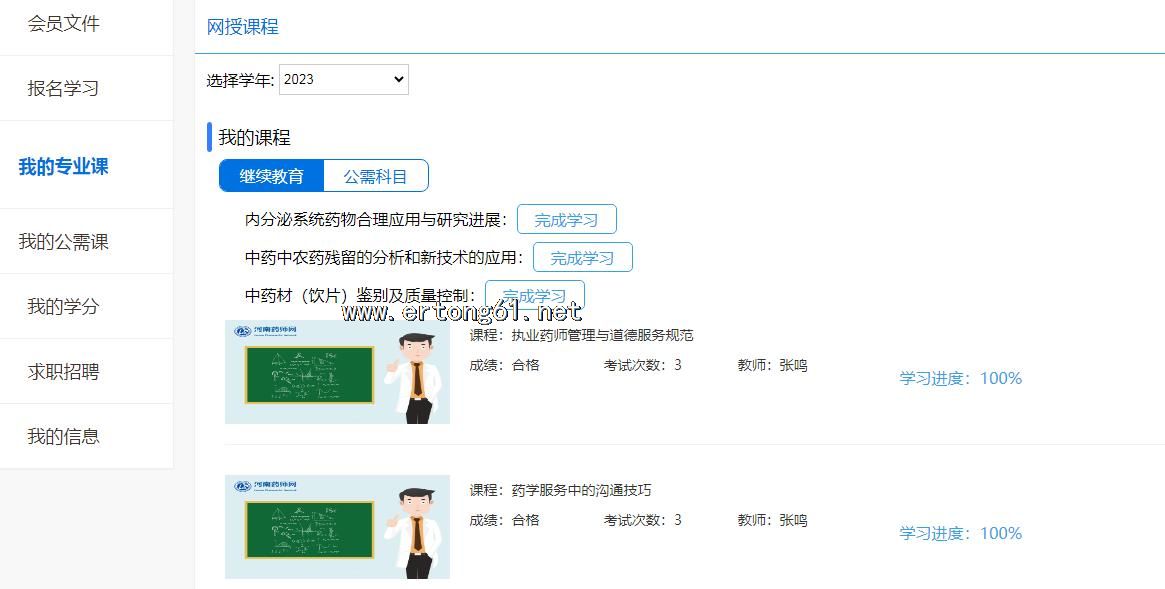Open the 选择学年 year dropdown
The height and width of the screenshot is (589, 1165).
343,80
